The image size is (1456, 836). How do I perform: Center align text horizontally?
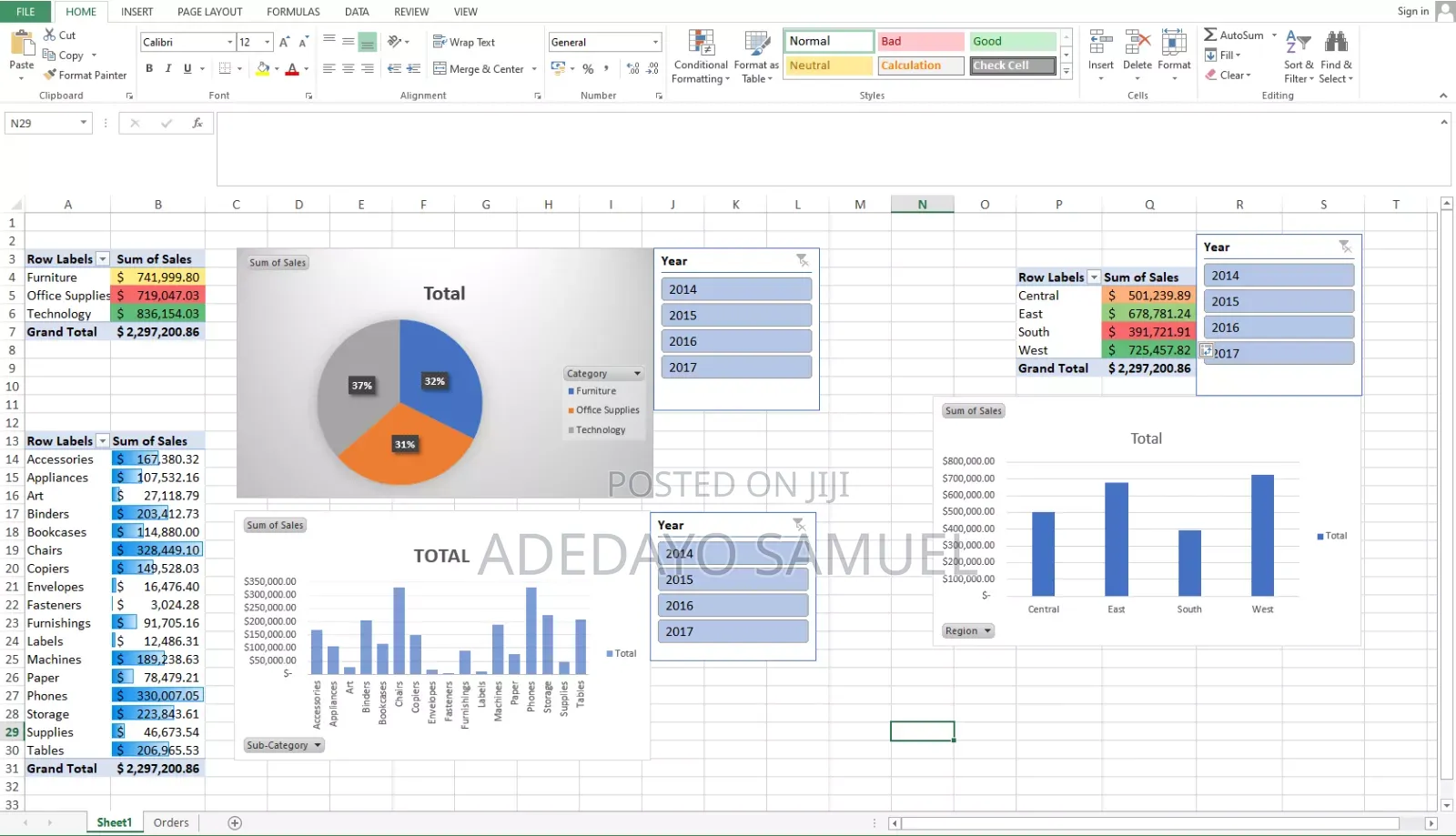(348, 68)
